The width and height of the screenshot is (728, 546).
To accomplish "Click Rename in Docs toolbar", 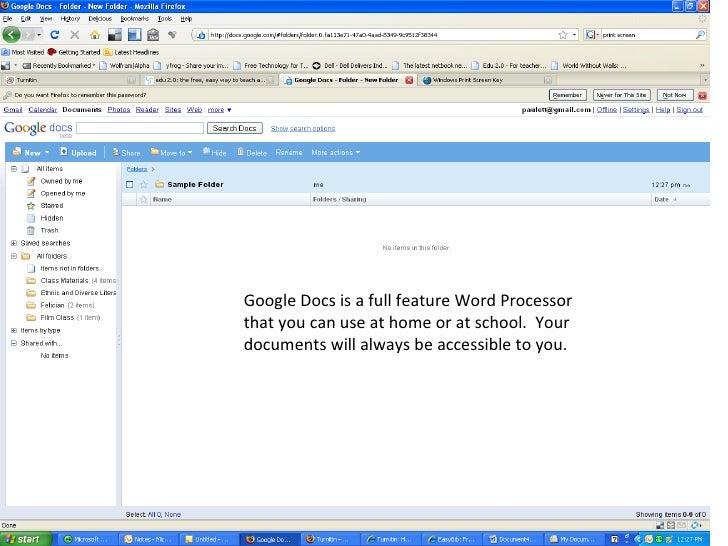I will tap(289, 152).
